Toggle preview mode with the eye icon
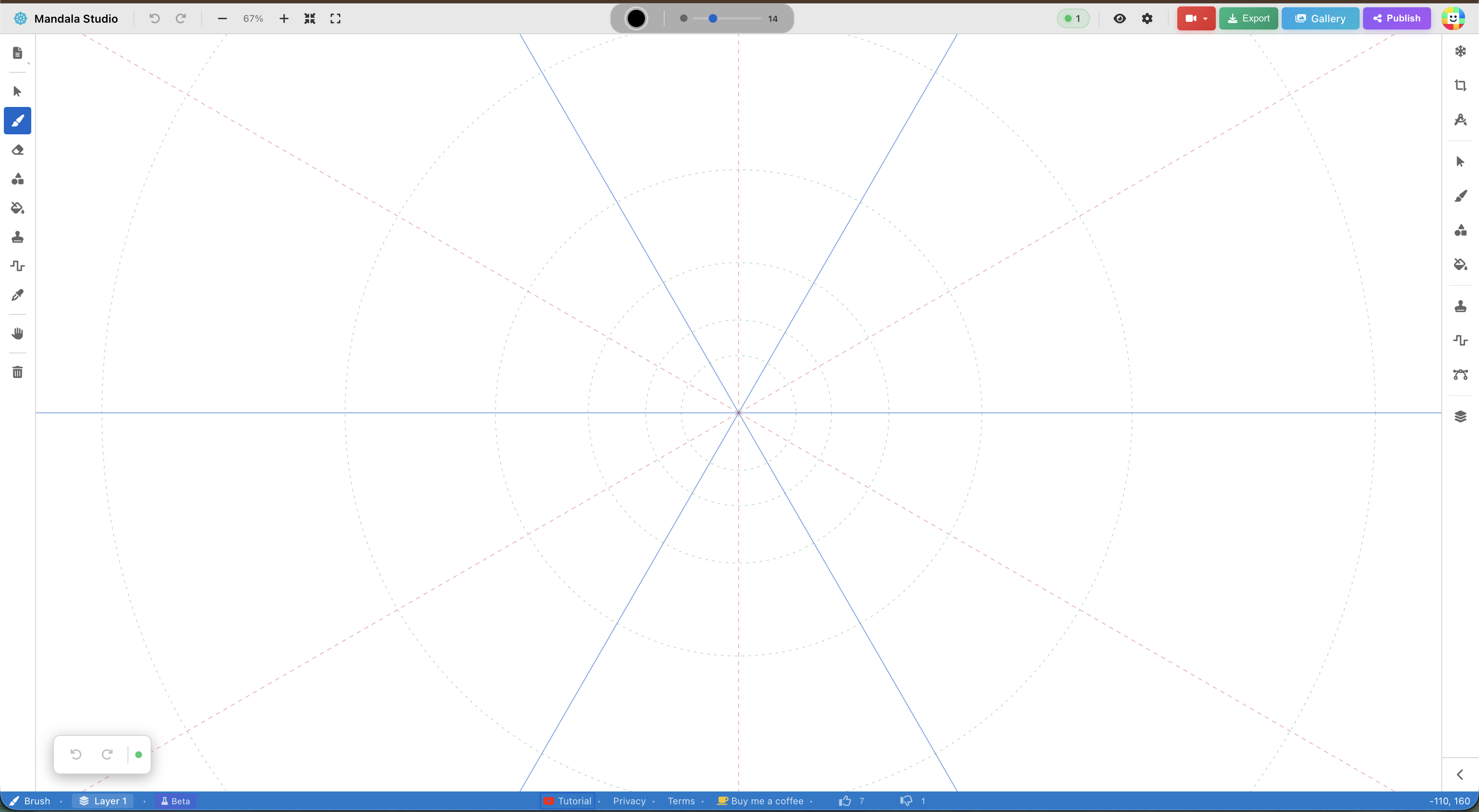 point(1120,18)
